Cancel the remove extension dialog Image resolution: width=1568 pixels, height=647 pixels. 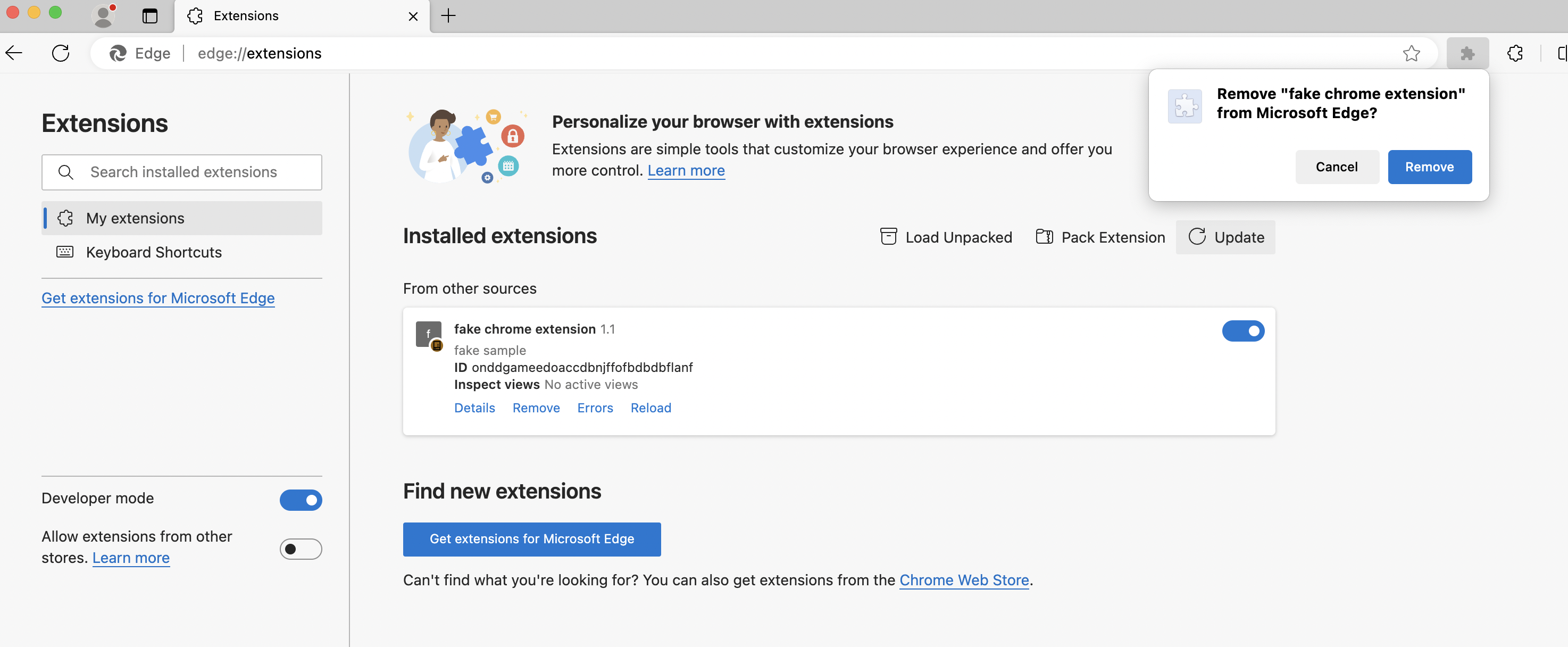(1337, 167)
